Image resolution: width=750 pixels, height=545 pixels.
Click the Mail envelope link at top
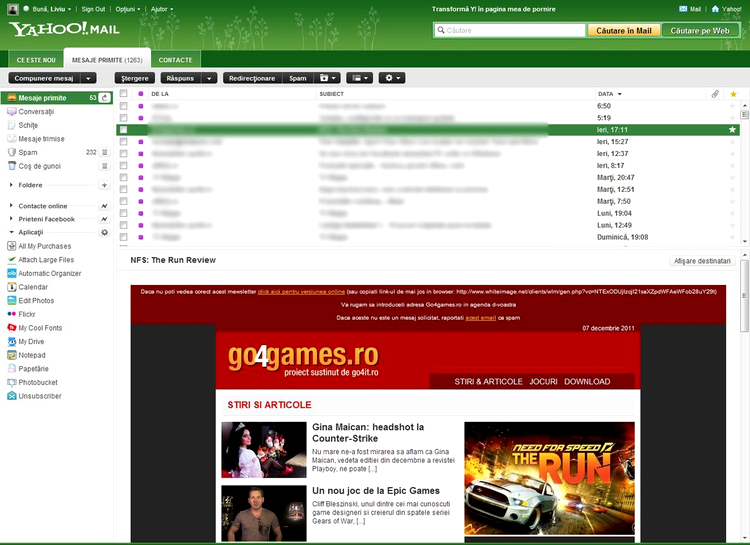[x=690, y=9]
